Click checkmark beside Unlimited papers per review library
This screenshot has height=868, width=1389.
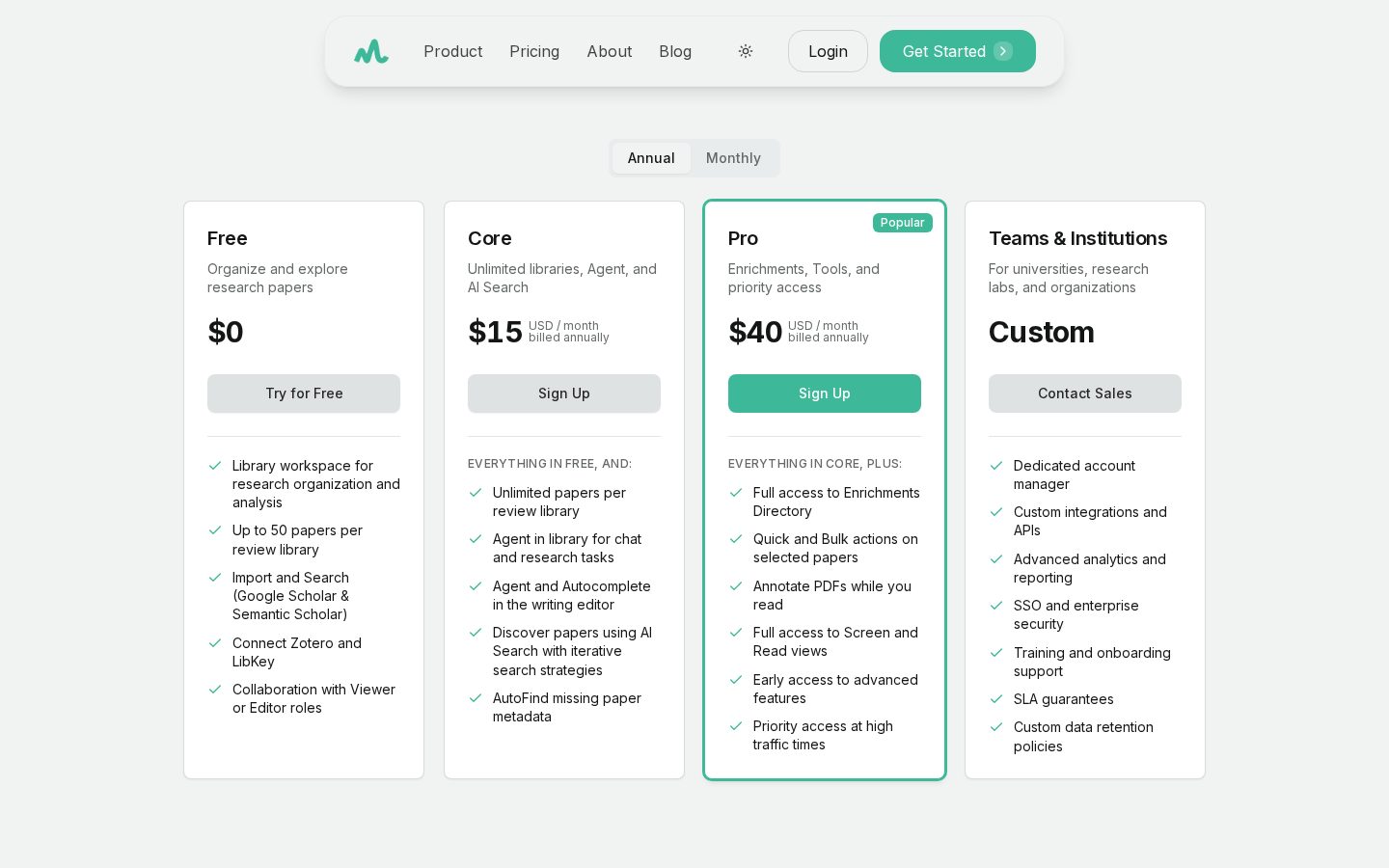[476, 493]
